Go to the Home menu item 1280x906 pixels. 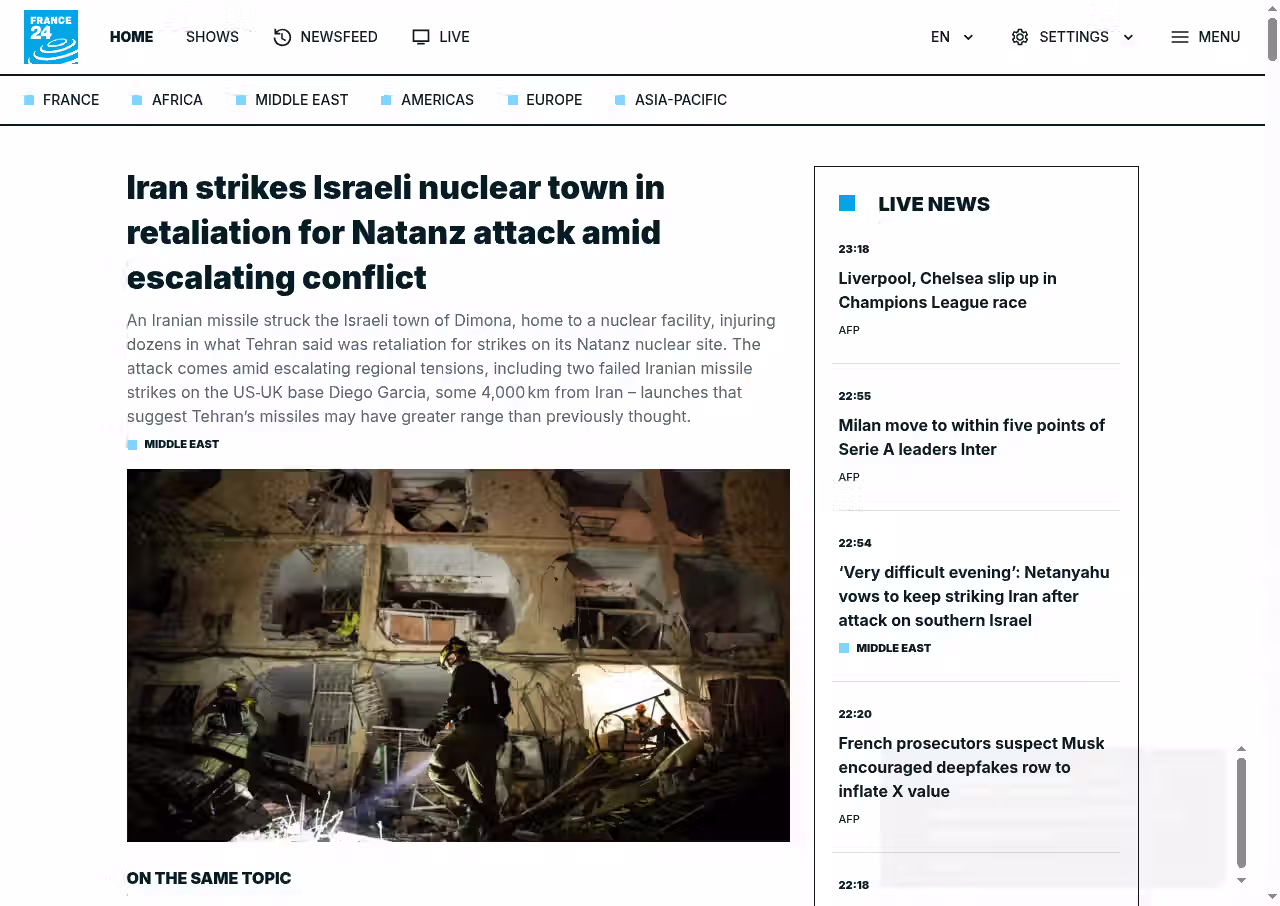click(x=131, y=37)
